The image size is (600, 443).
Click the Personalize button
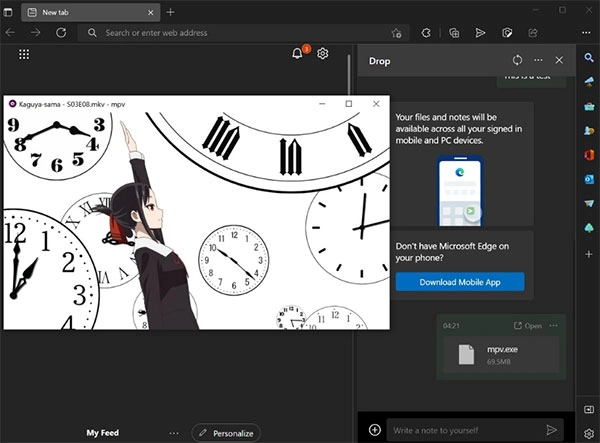point(225,433)
